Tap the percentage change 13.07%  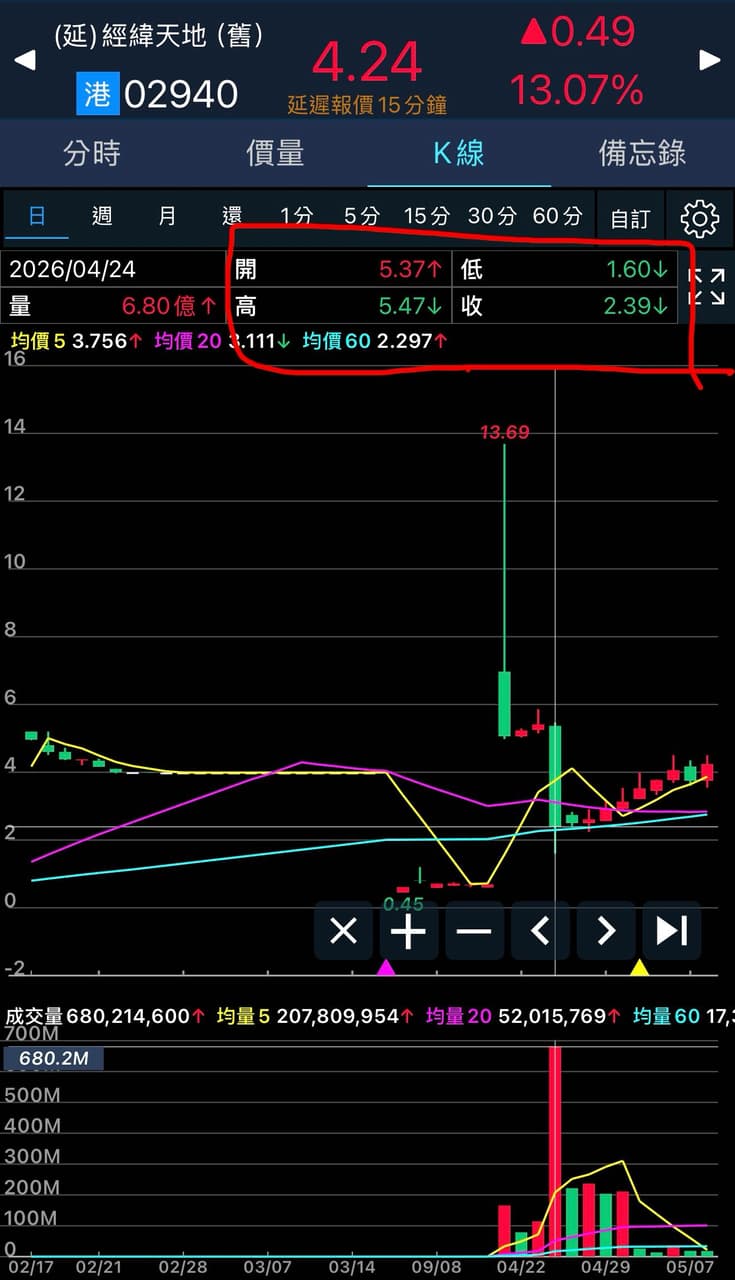click(577, 91)
